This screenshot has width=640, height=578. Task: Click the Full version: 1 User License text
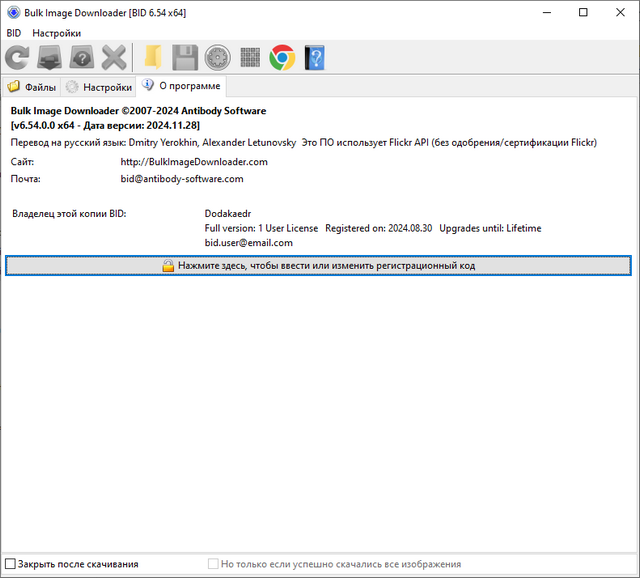(261, 228)
